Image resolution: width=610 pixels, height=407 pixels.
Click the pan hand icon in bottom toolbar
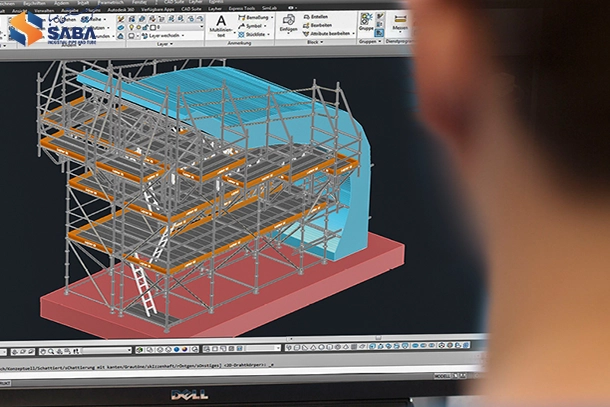pos(43,351)
